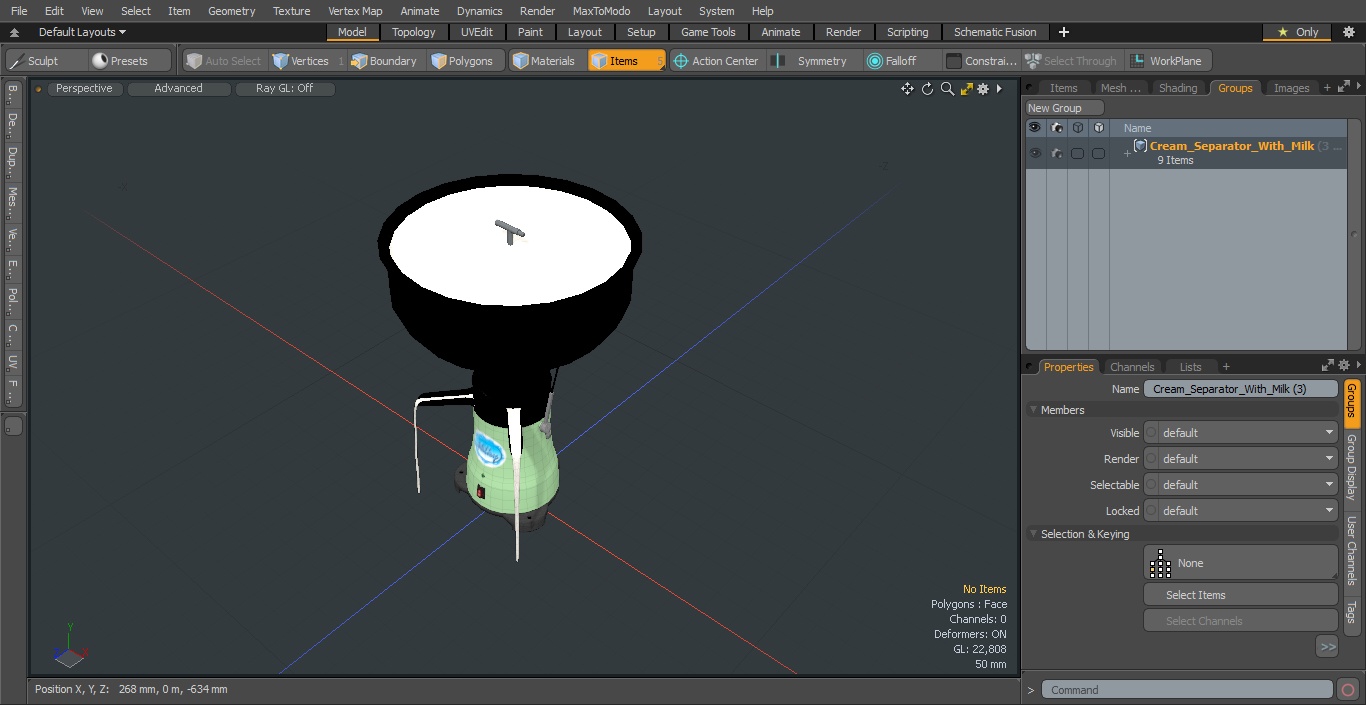
Task: Switch to the Lists tab
Action: [1190, 367]
